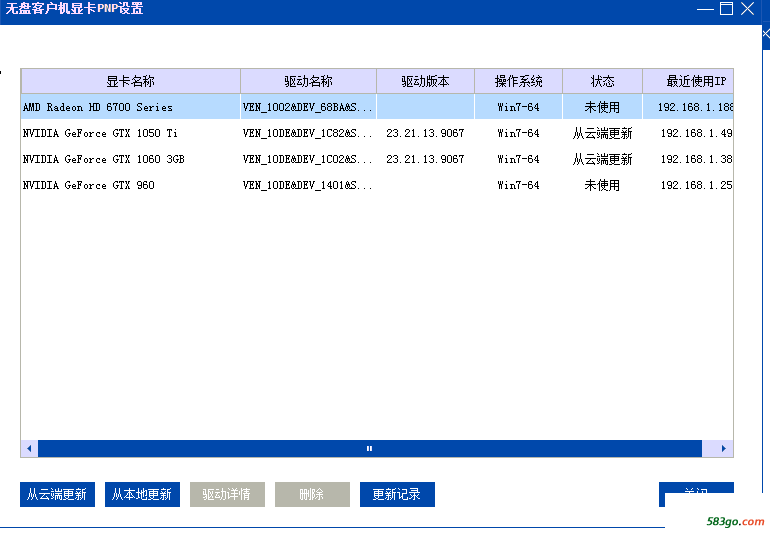The width and height of the screenshot is (770, 537).
Task: Click the 从本地更新 button
Action: click(142, 494)
